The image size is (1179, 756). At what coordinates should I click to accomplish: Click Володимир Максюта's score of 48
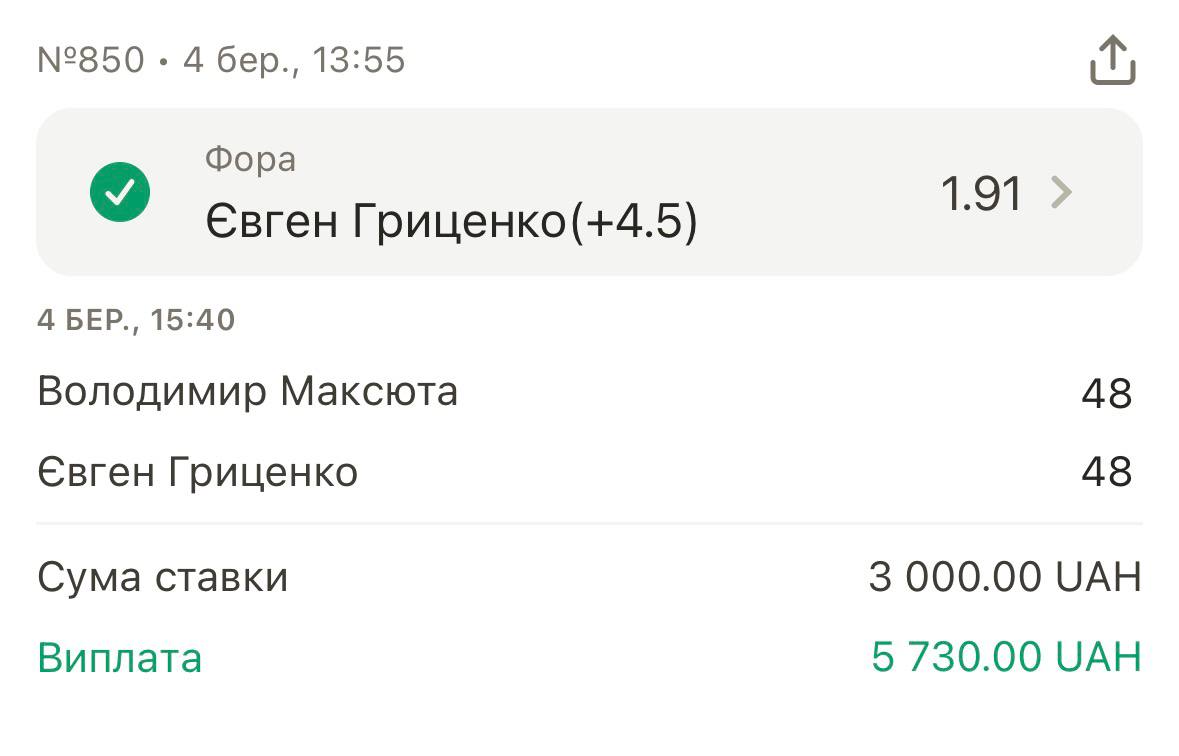[x=1106, y=393]
